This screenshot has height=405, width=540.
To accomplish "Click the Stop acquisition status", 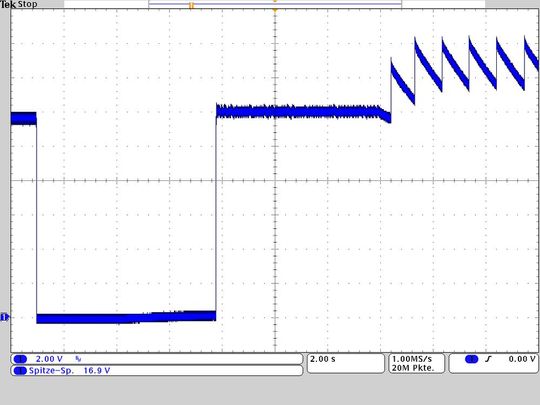I will coord(27,4).
